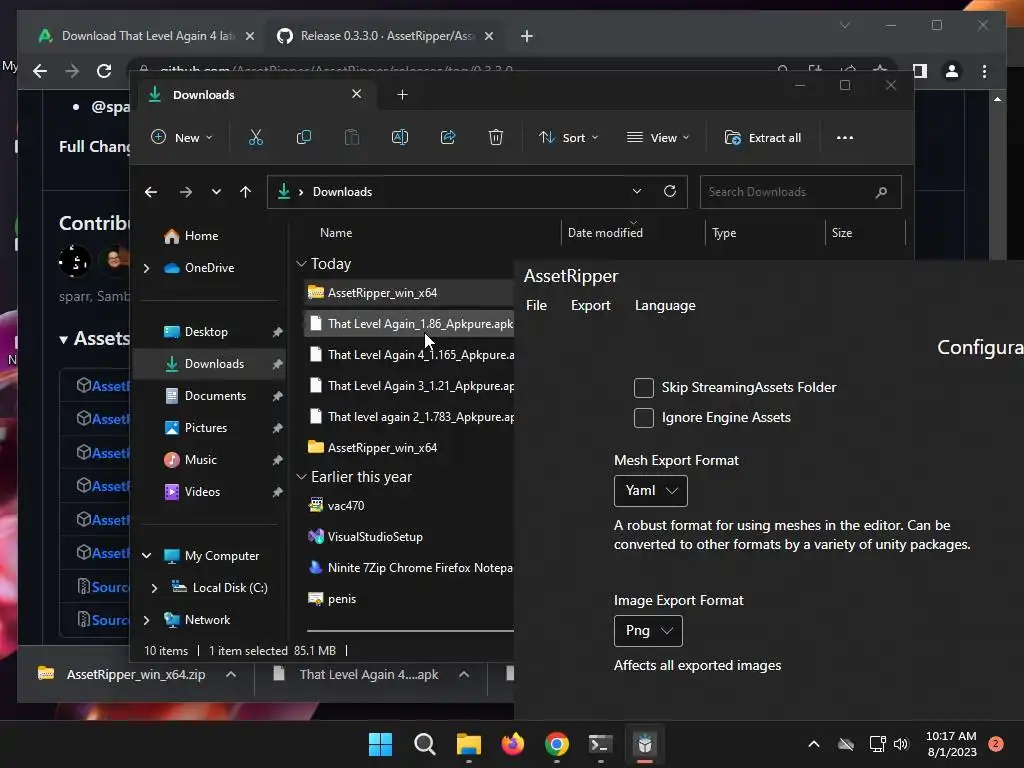1024x768 pixels.
Task: Click the Extract all button
Action: pyautogui.click(x=763, y=138)
